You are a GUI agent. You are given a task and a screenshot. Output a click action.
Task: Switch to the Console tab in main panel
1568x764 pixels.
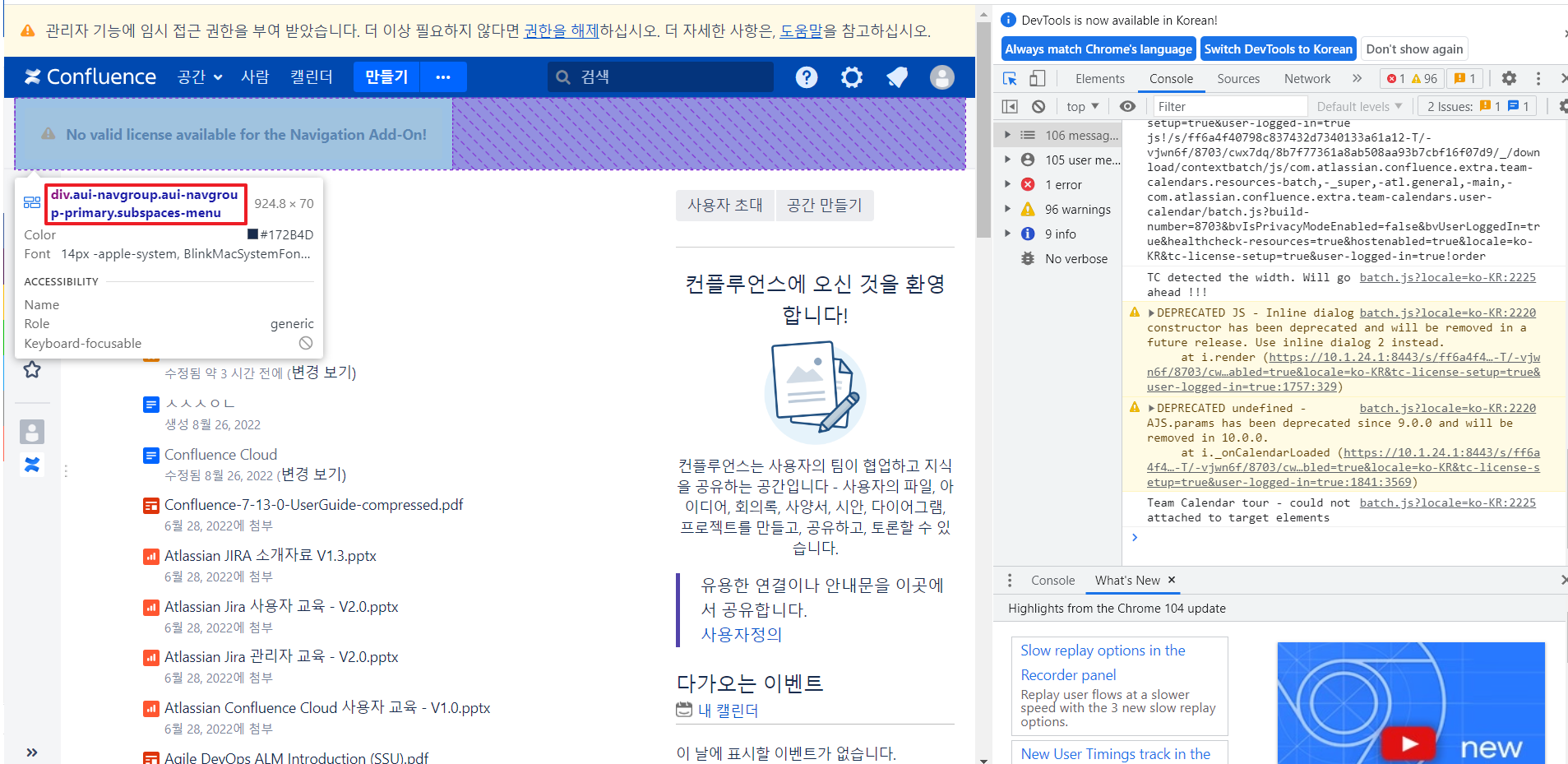[x=1171, y=78]
